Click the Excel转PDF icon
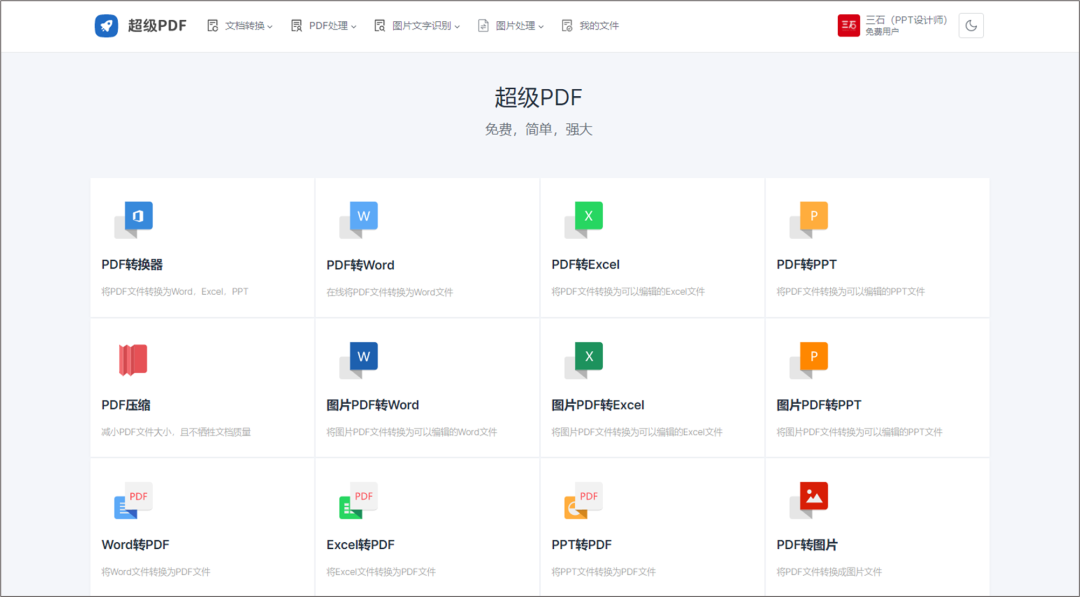 pyautogui.click(x=358, y=500)
